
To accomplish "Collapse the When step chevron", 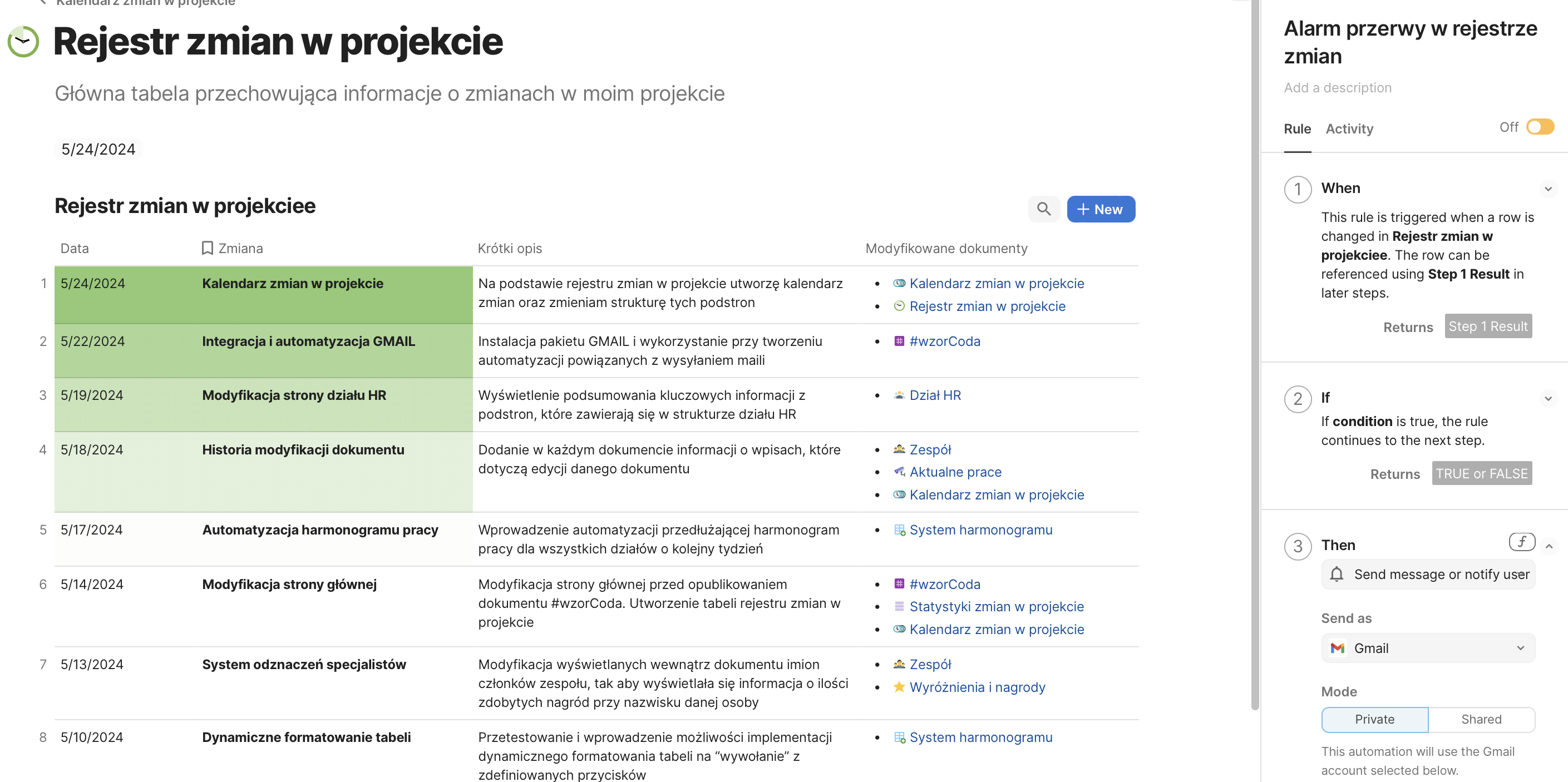I will [x=1547, y=189].
